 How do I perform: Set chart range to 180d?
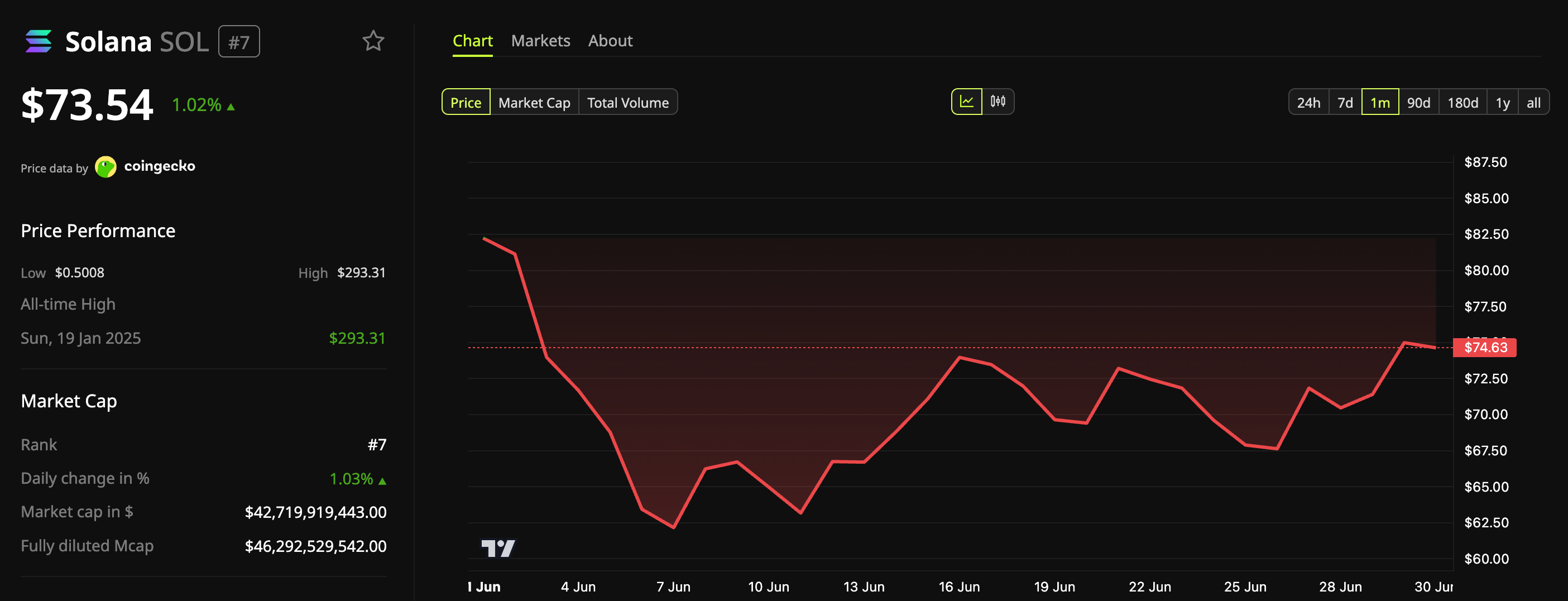coord(1462,102)
